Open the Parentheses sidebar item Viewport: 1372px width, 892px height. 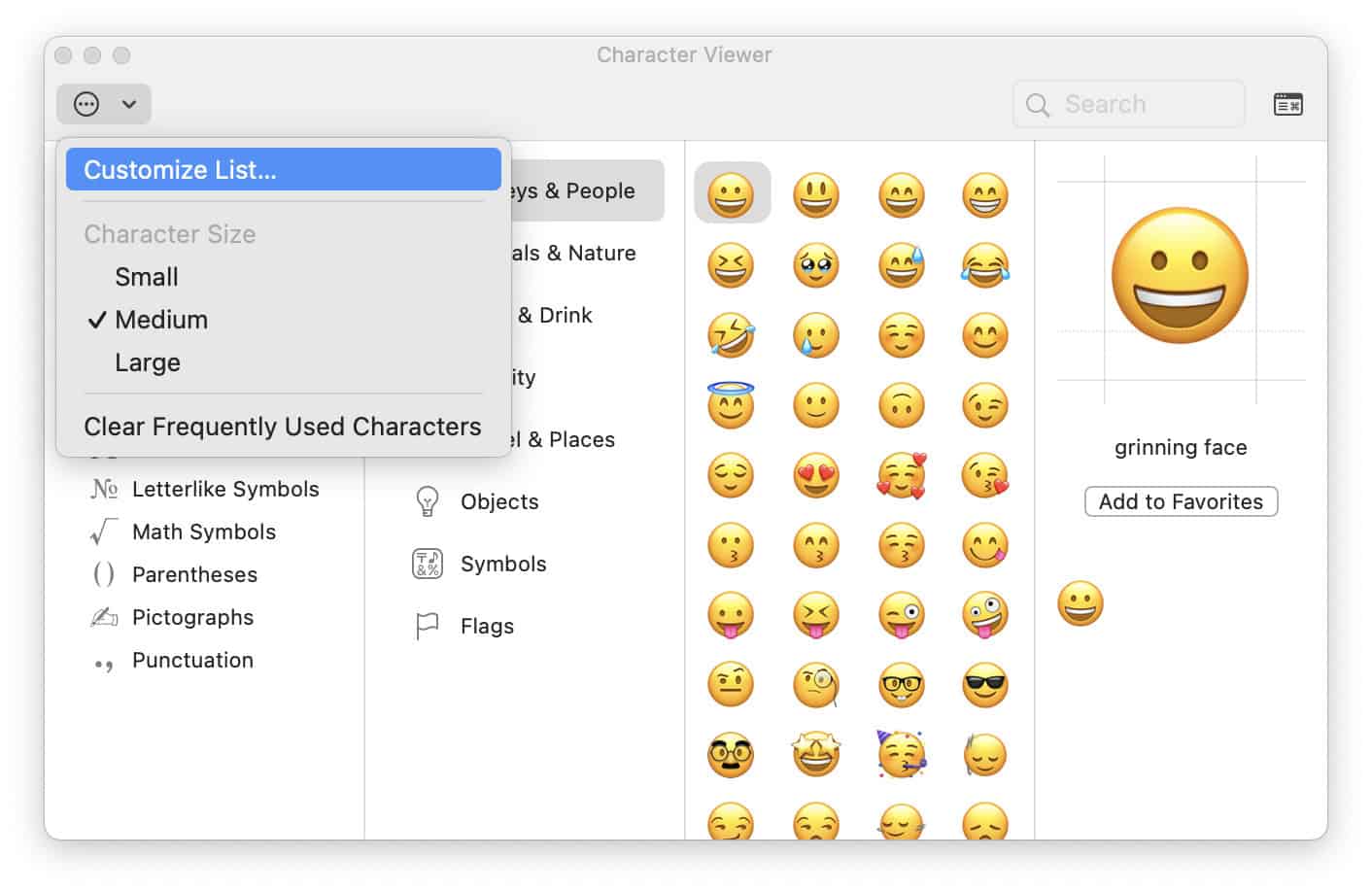[x=194, y=574]
